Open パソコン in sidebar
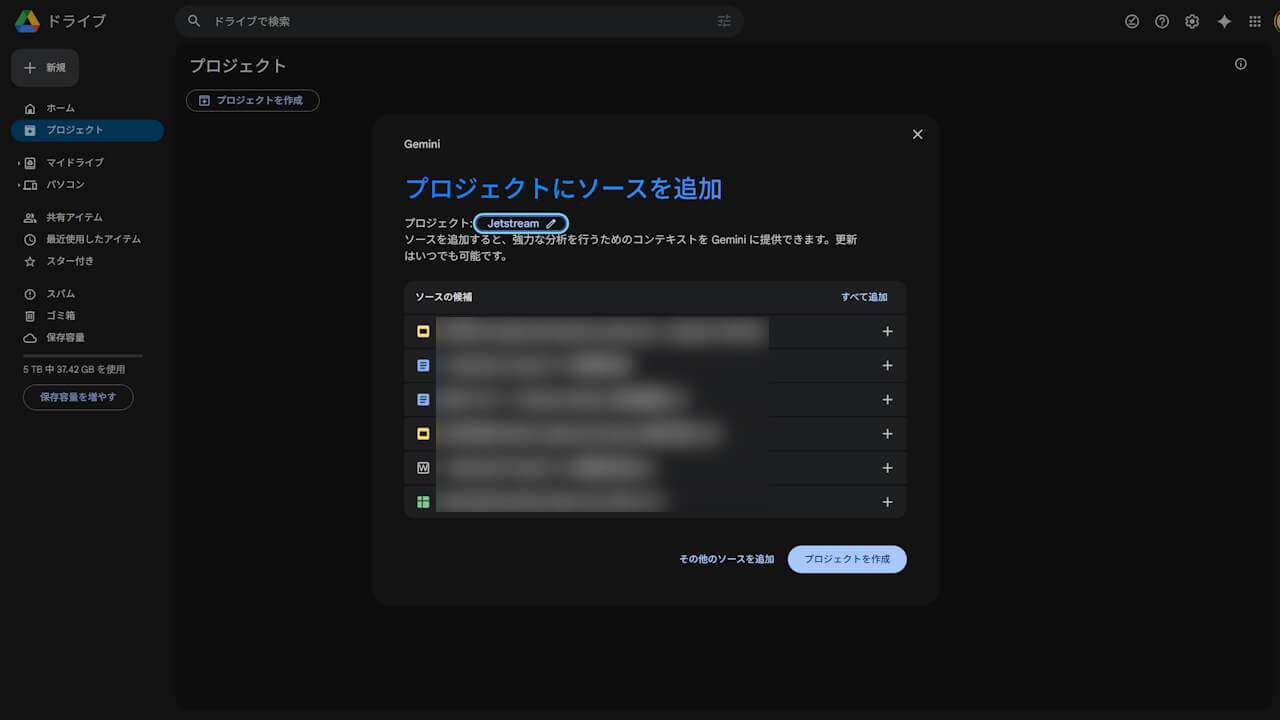 65,184
